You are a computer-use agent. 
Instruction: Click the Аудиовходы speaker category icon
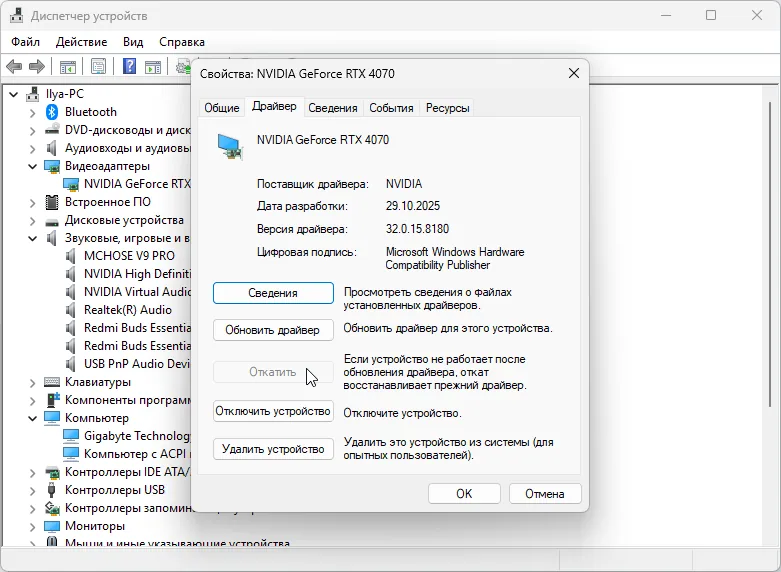[x=51, y=148]
